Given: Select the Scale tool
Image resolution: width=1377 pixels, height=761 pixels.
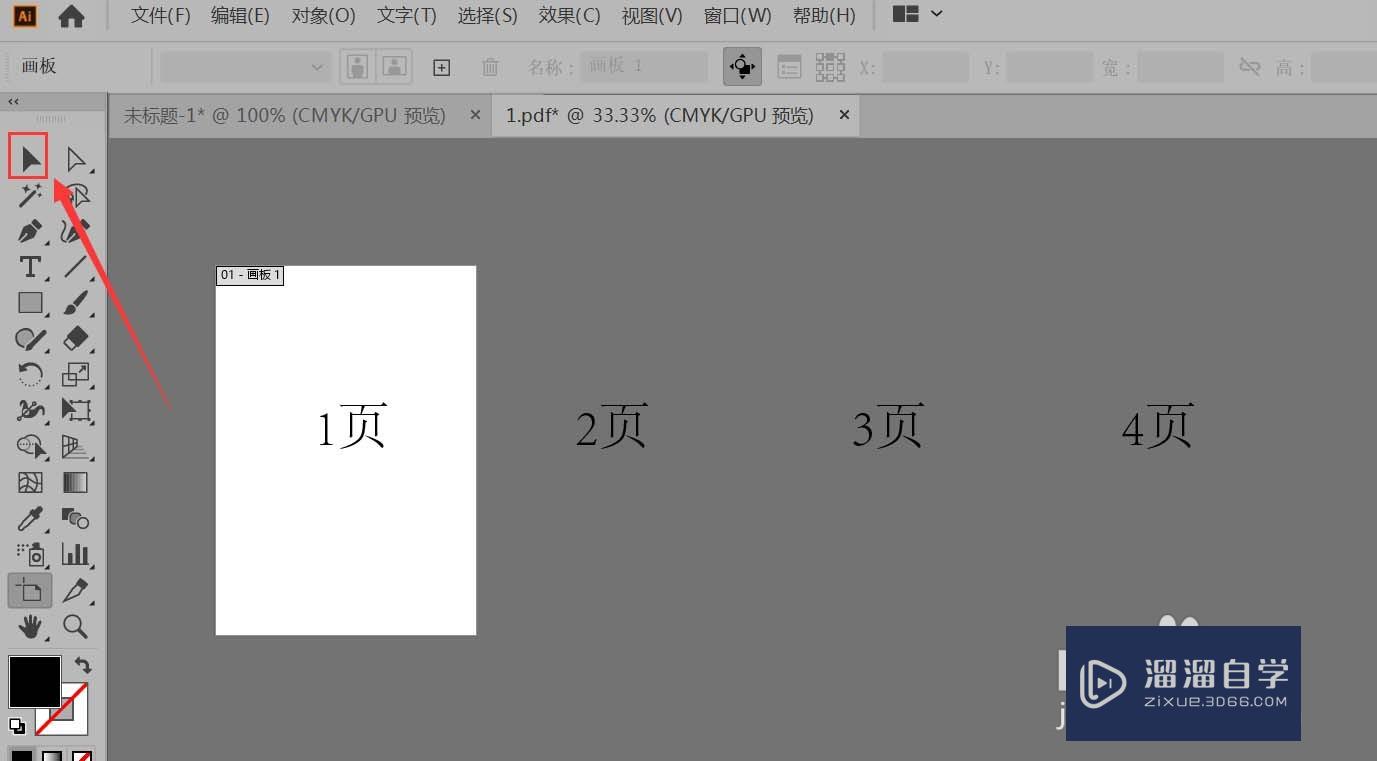Looking at the screenshot, I should (76, 375).
